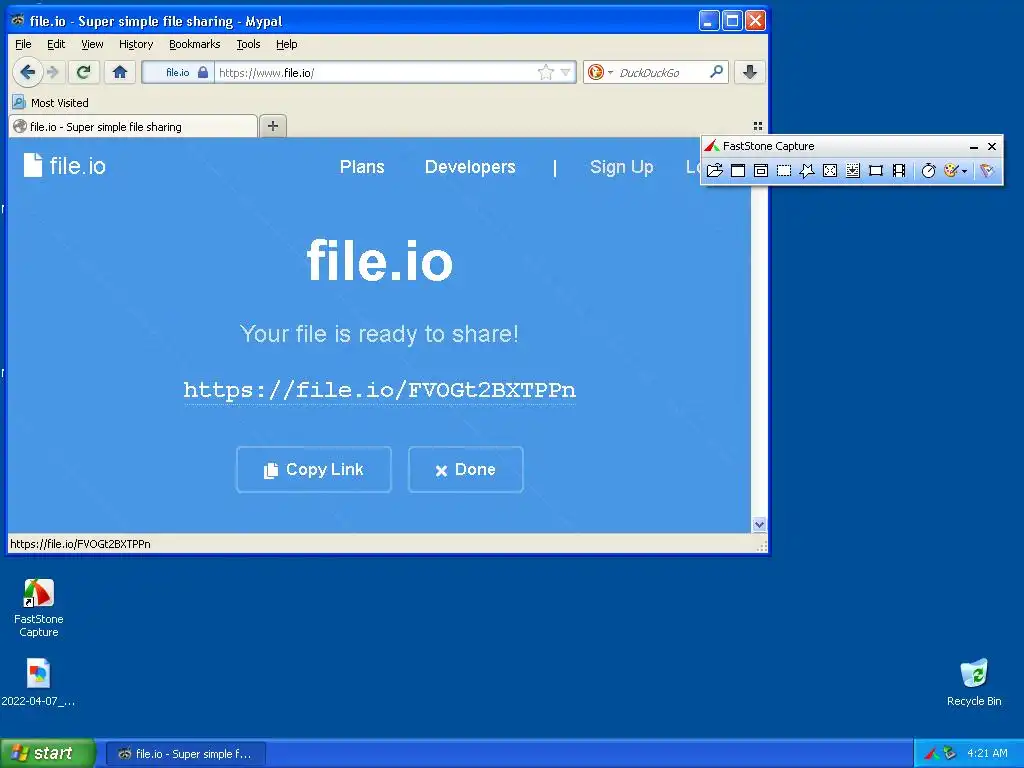This screenshot has width=1024, height=768.
Task: Click the Done button
Action: pyautogui.click(x=466, y=470)
